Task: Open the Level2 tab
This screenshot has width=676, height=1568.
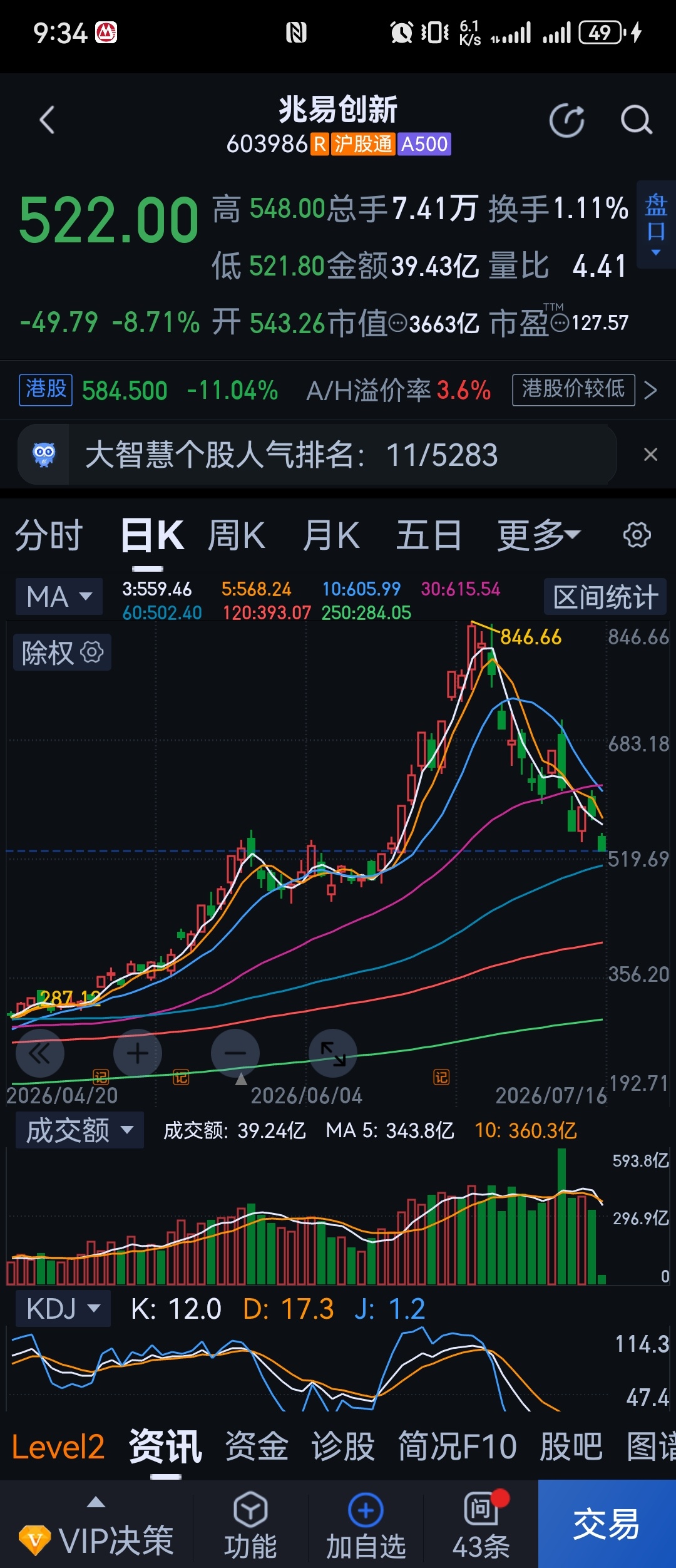Action: tap(58, 1448)
